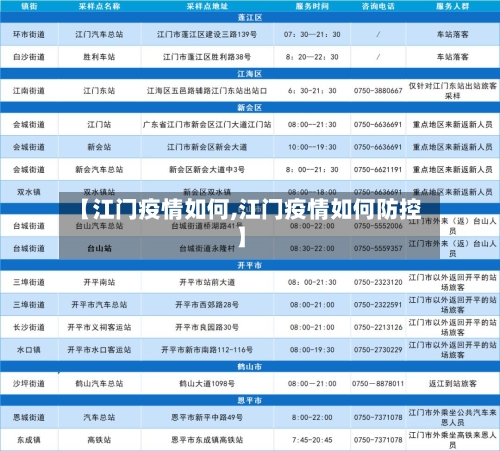Image resolution: width=500 pixels, height=451 pixels.
Task: Click phone number '0750-2323120'
Action: click(x=378, y=282)
